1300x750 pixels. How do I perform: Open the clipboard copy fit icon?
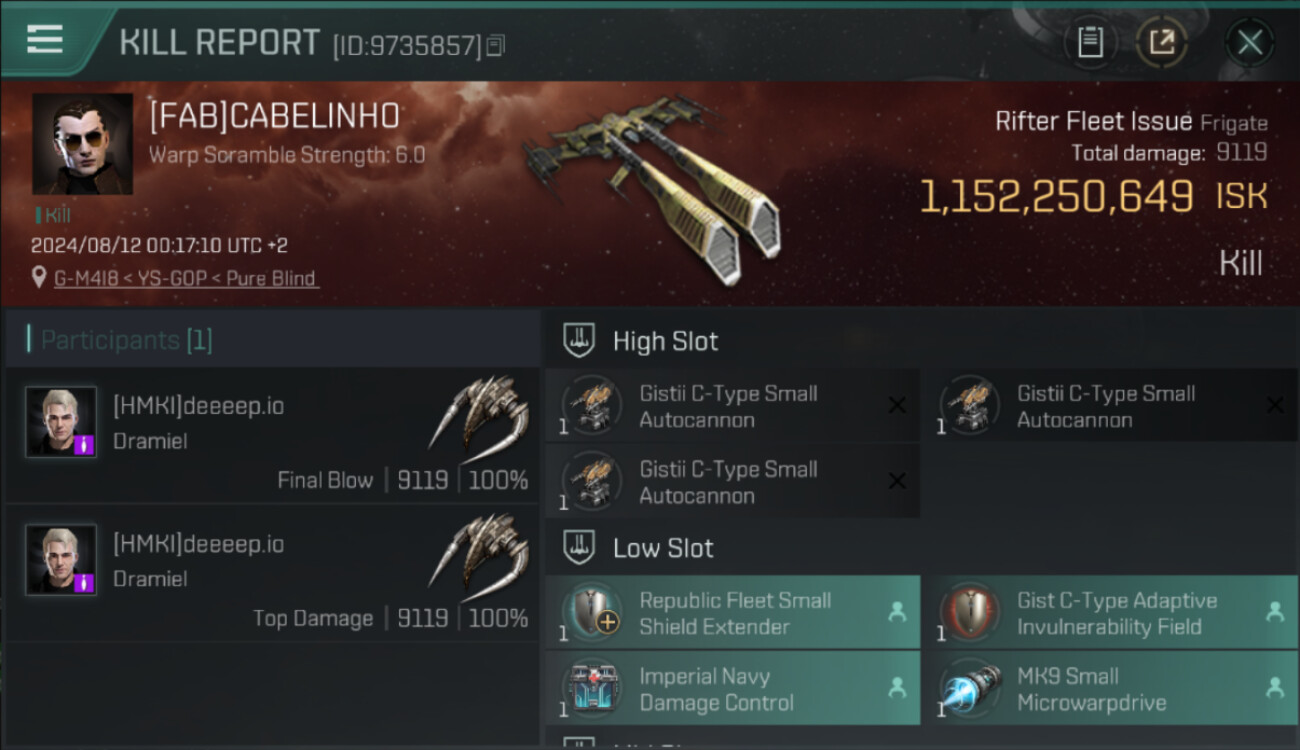pyautogui.click(x=1090, y=42)
